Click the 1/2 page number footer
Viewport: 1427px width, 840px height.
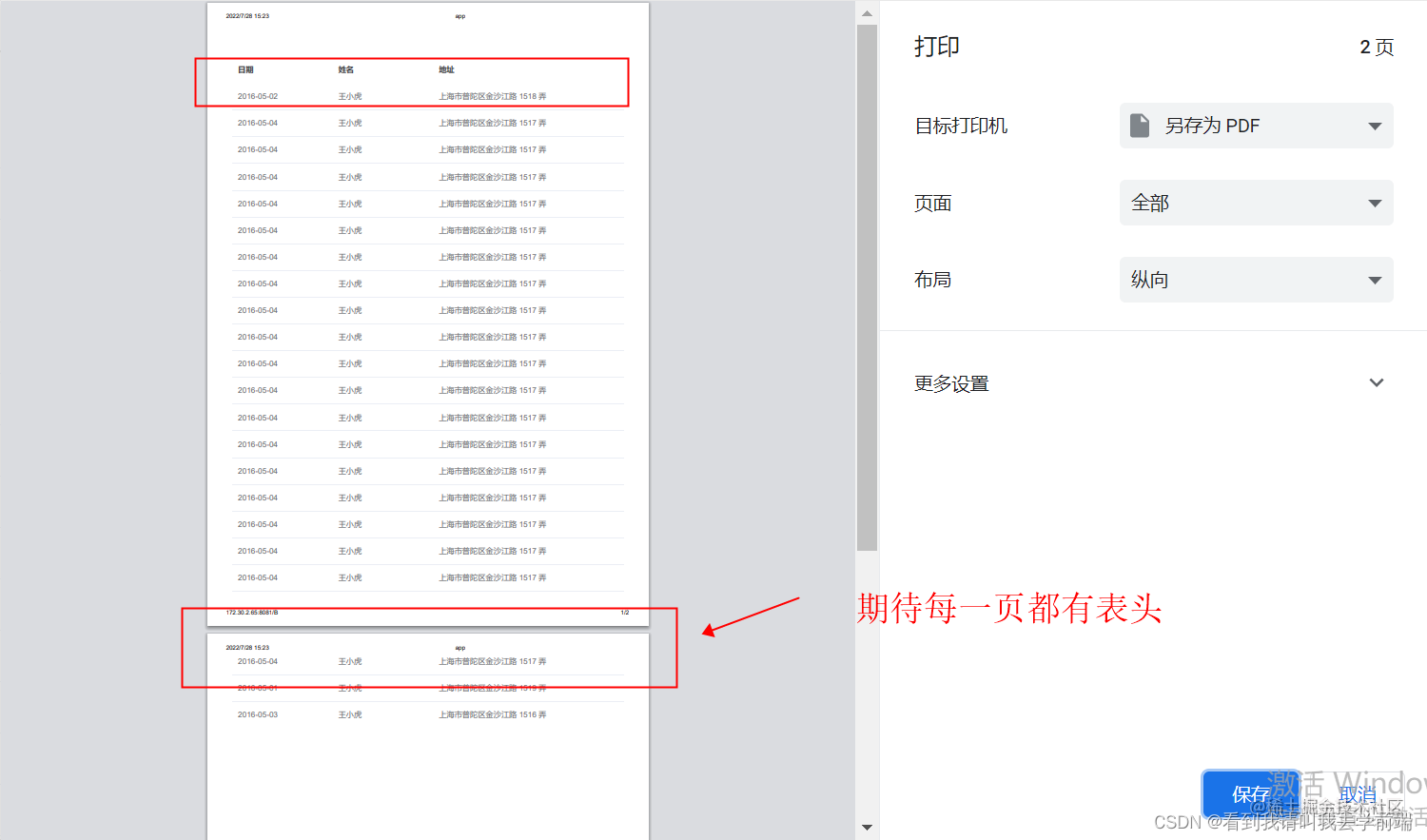coord(625,613)
